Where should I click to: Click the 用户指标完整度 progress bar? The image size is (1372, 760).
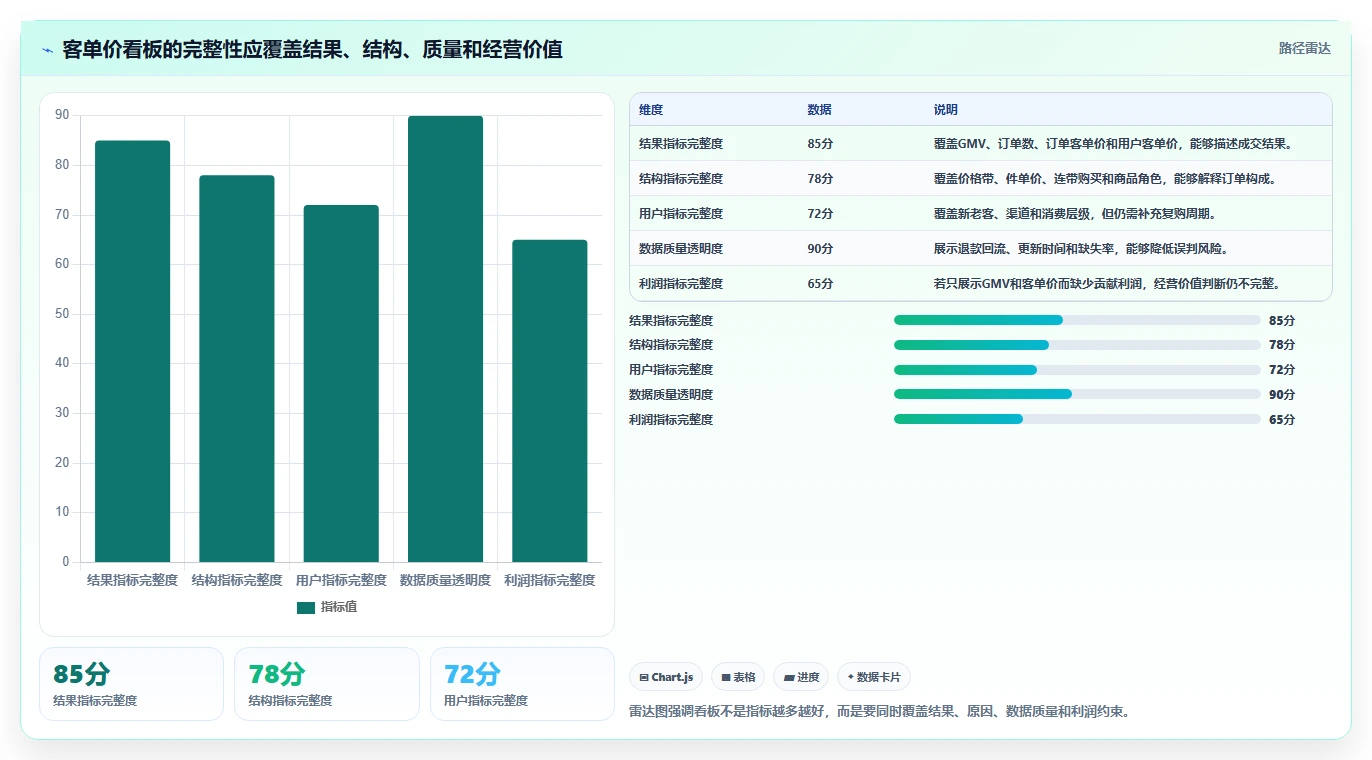point(1077,370)
